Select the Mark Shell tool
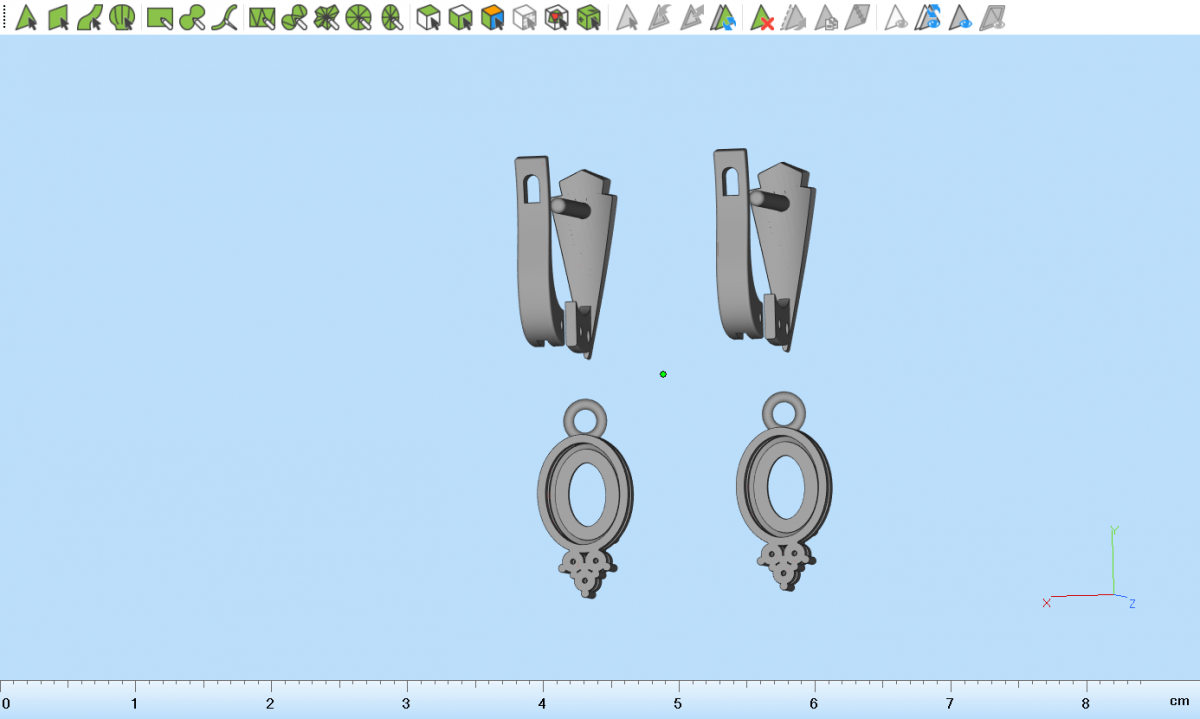 tap(122, 17)
